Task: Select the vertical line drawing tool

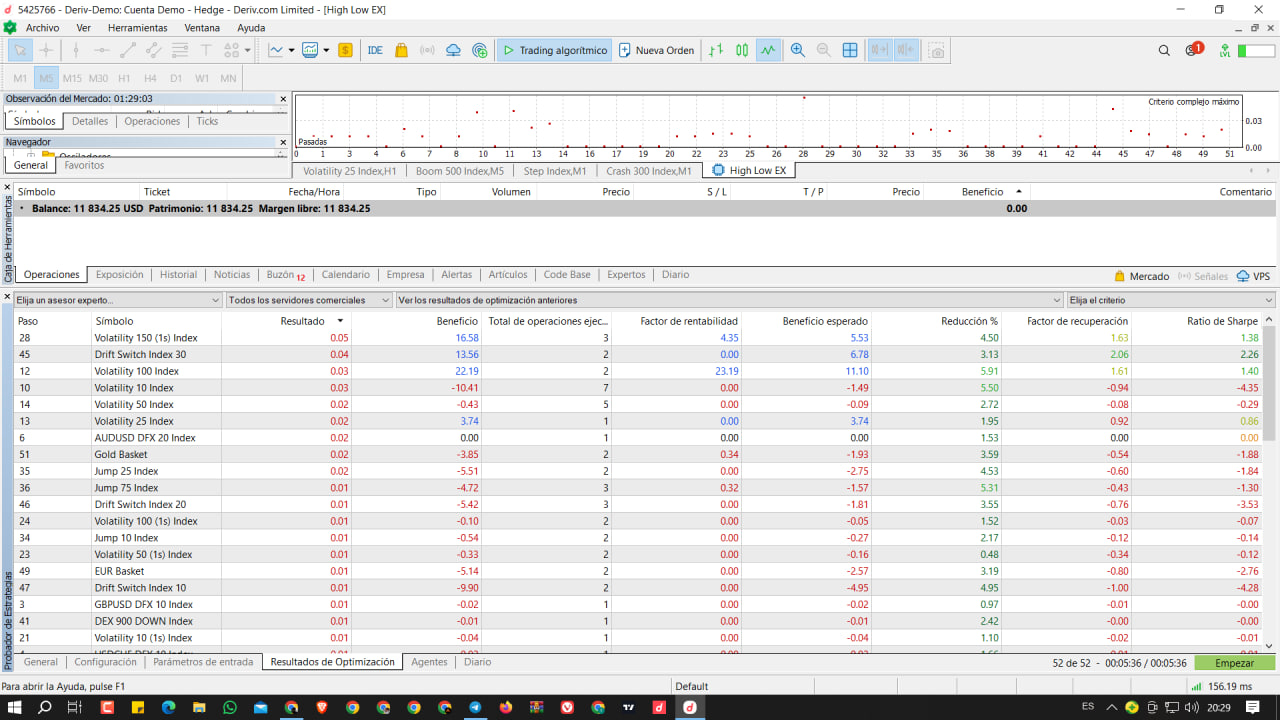Action: 76,50
